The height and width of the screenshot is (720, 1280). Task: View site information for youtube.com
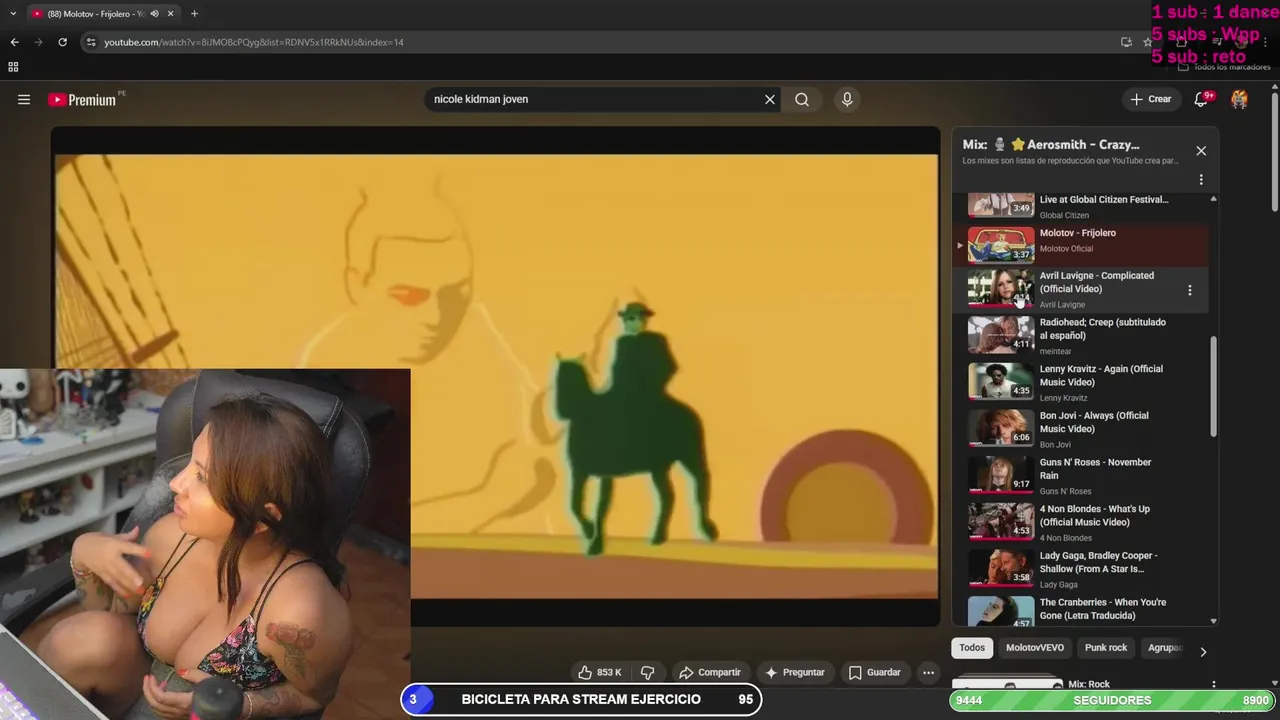pos(91,42)
